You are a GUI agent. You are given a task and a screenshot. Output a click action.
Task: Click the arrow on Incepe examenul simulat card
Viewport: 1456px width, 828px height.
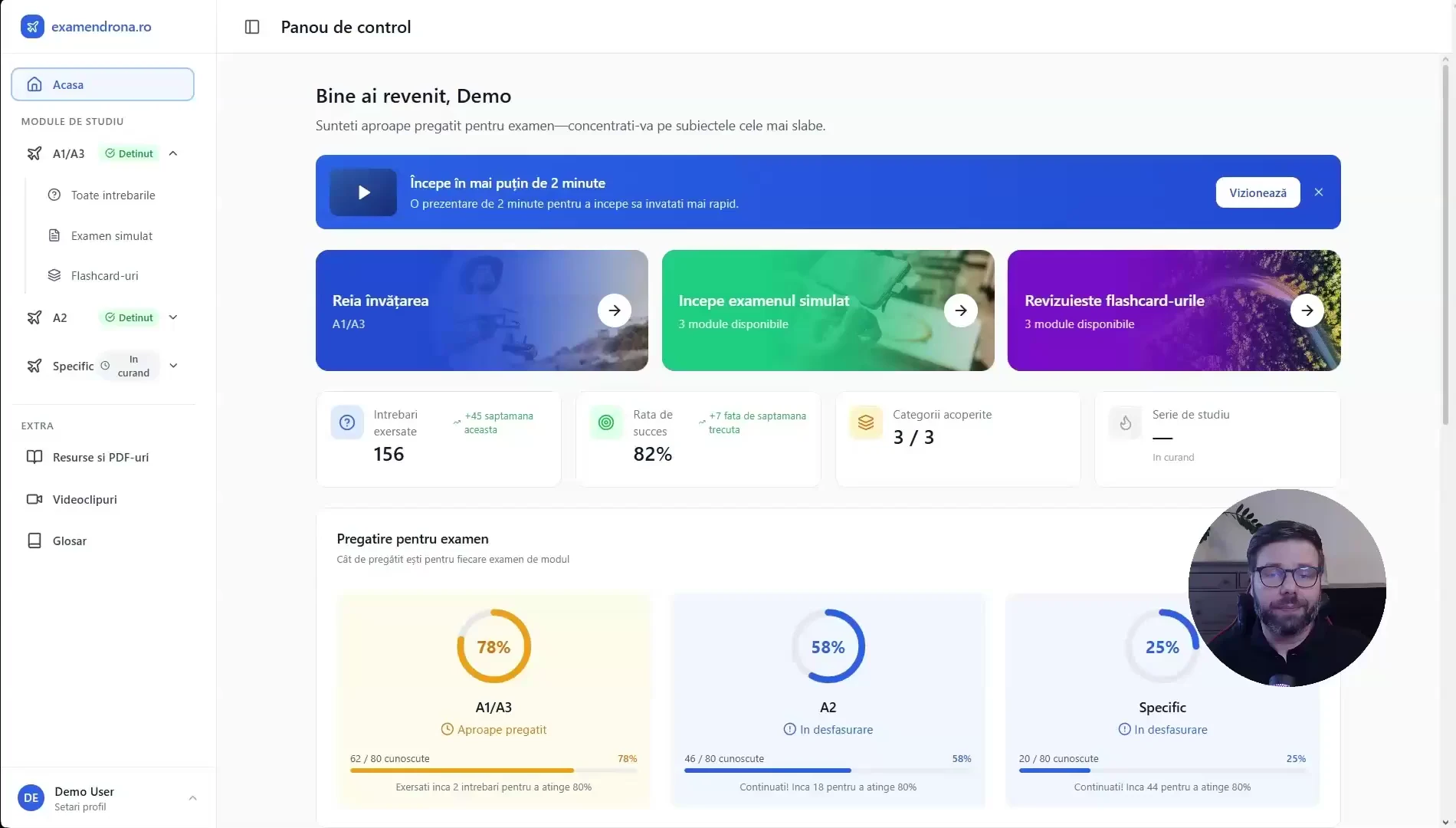(x=961, y=310)
